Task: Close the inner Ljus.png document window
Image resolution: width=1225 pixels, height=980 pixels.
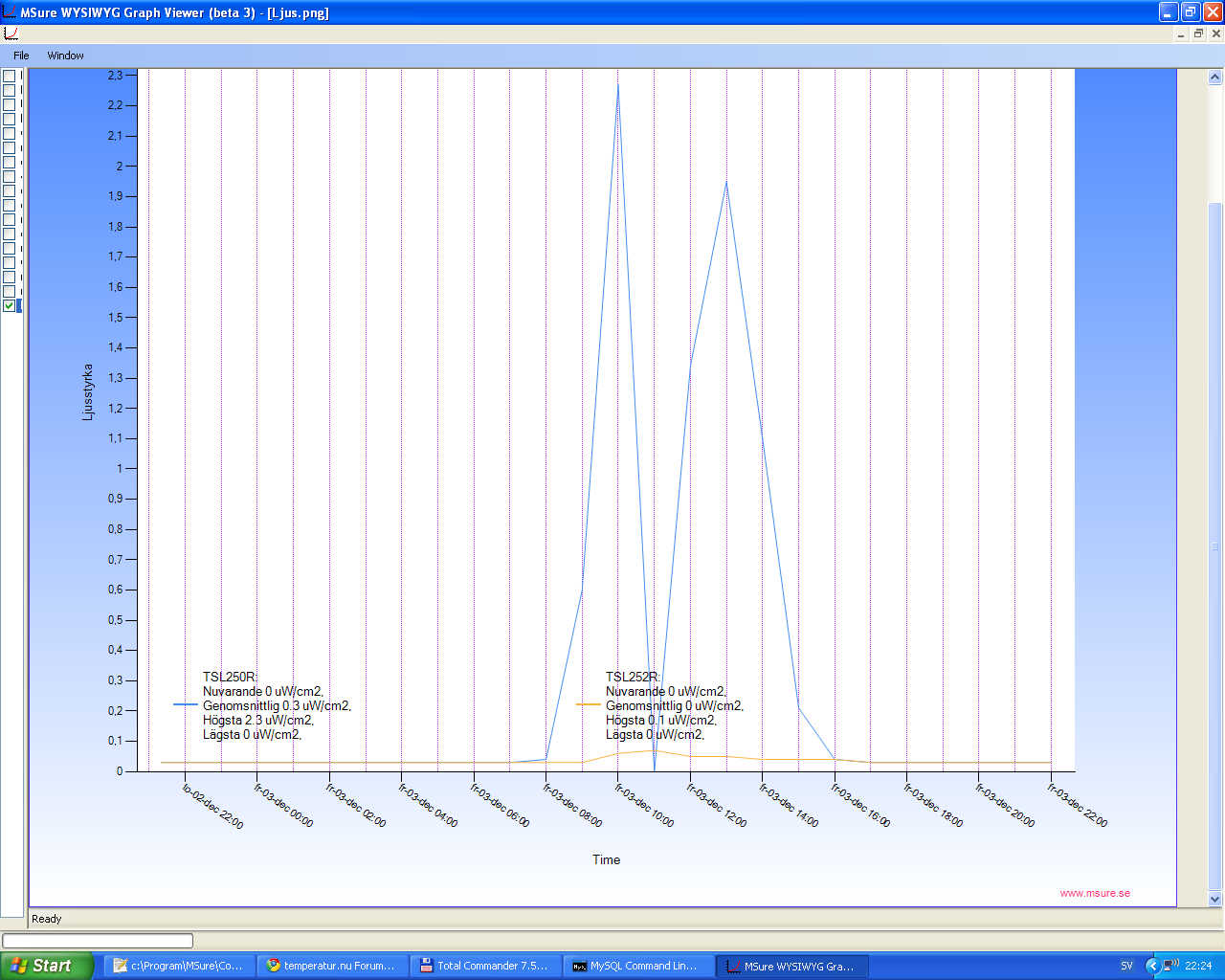Action: (x=1216, y=33)
